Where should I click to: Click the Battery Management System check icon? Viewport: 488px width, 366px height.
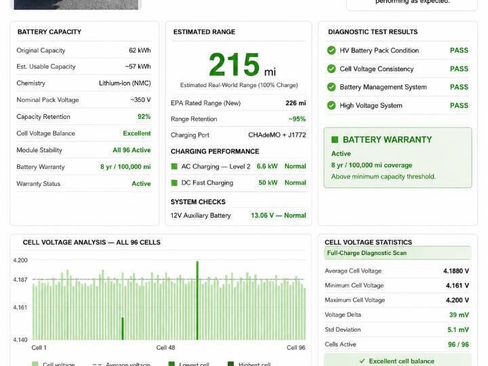point(331,87)
